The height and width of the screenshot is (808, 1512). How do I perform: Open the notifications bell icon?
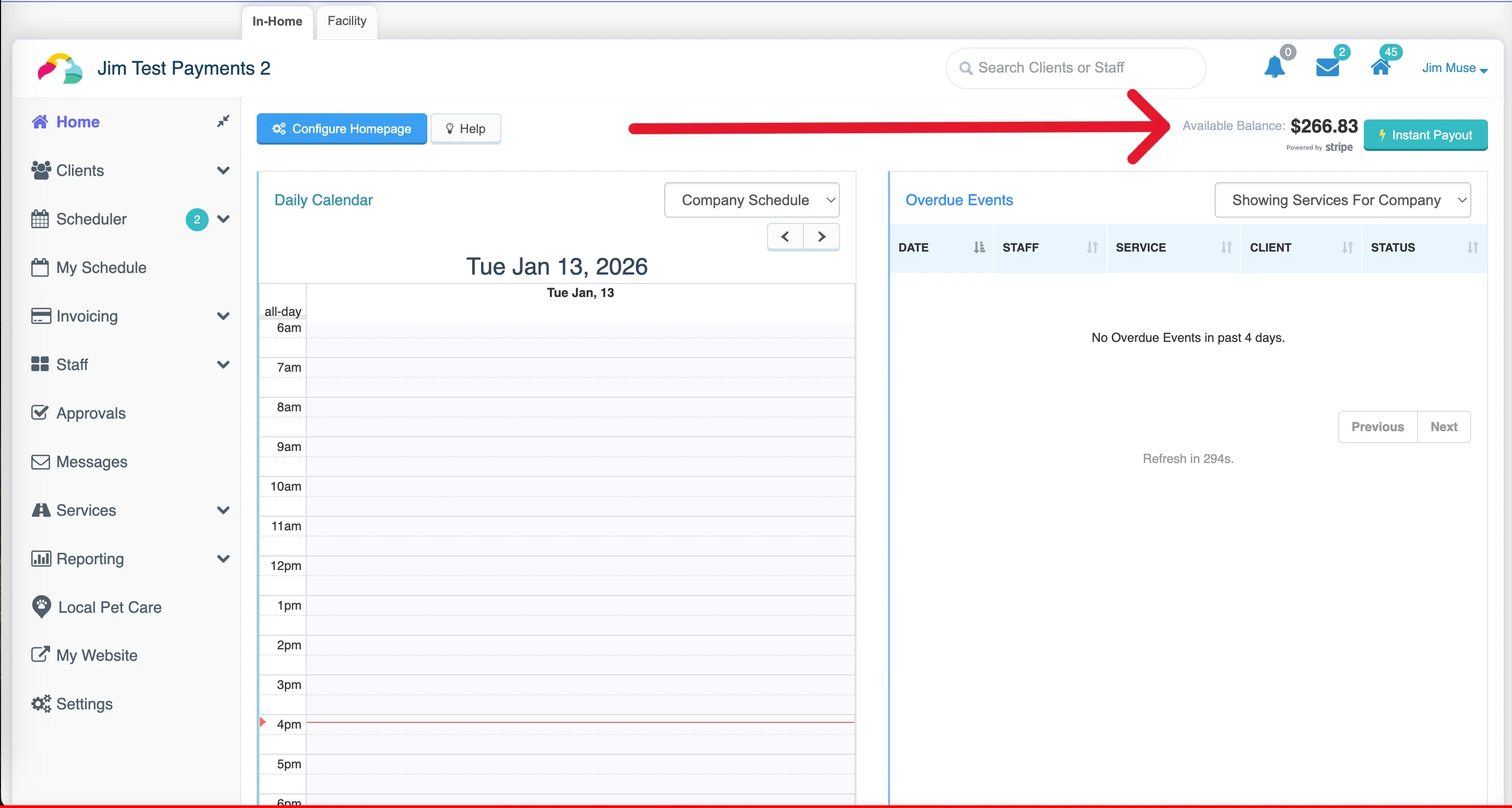(x=1274, y=67)
